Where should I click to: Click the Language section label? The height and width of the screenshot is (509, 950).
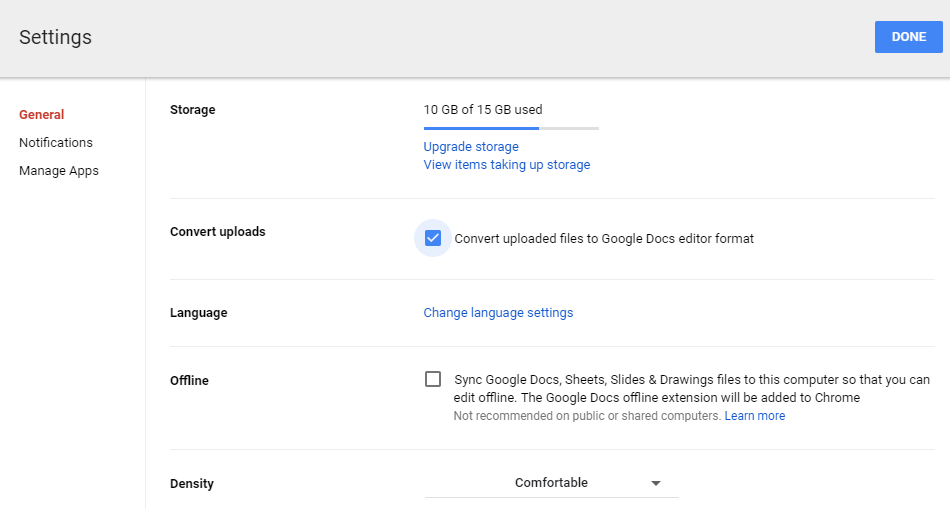tap(199, 313)
